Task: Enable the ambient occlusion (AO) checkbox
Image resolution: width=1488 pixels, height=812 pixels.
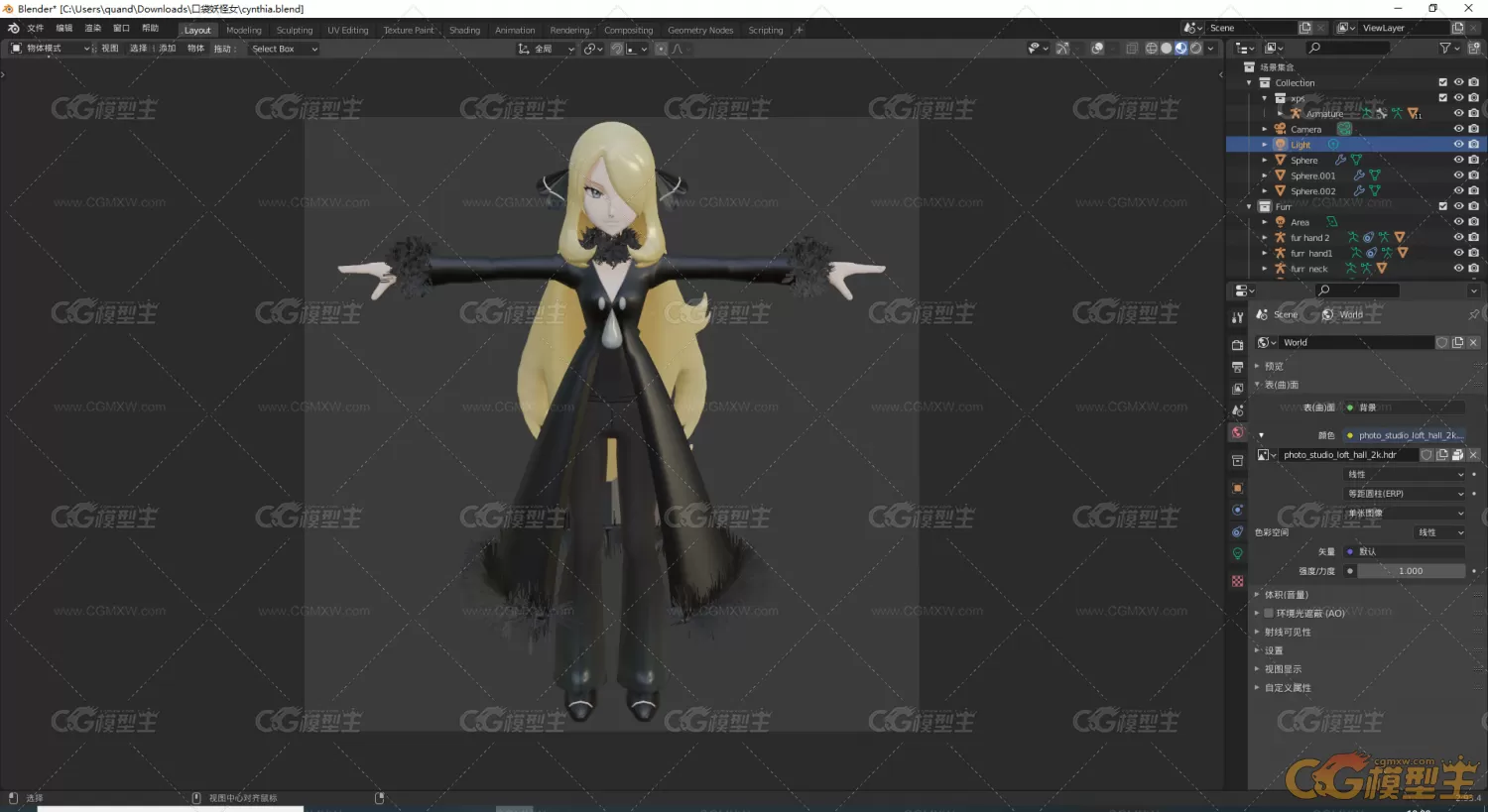Action: point(1269,614)
